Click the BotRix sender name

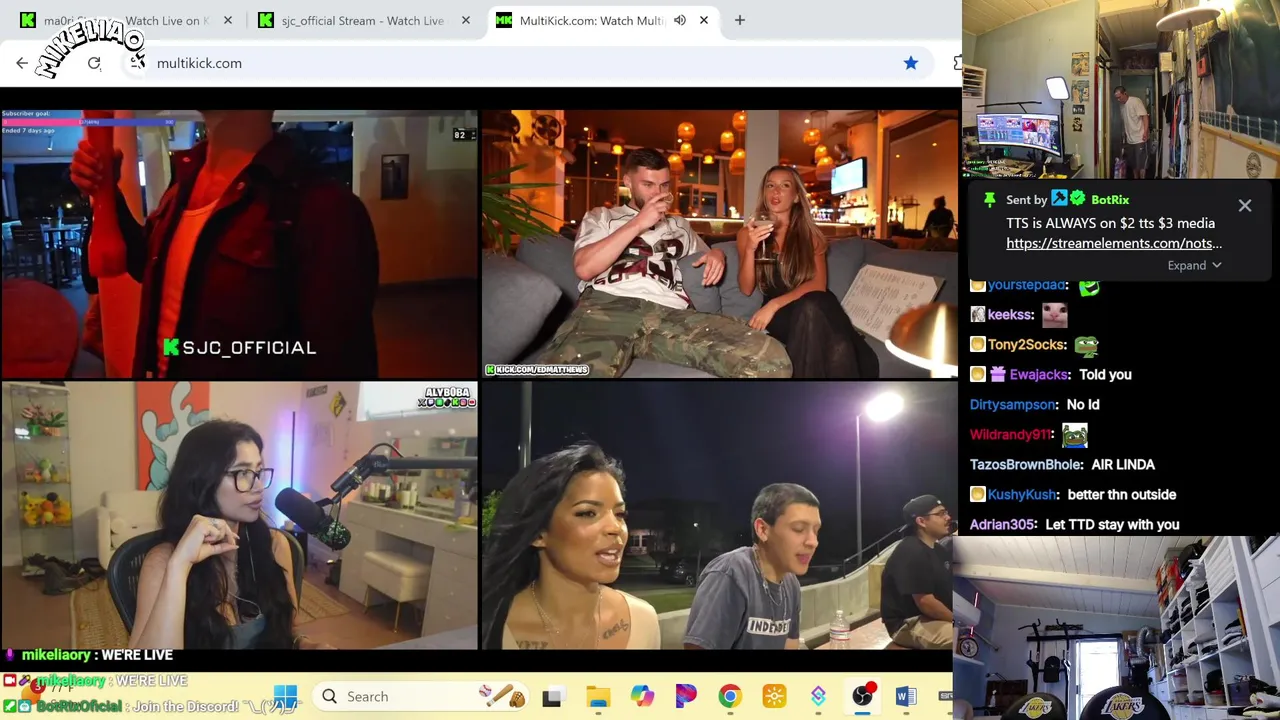[x=1110, y=199]
